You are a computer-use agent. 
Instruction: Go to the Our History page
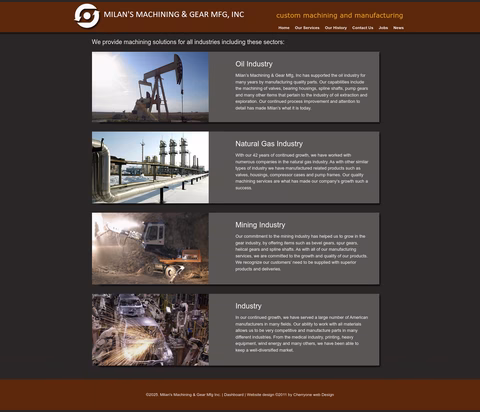pyautogui.click(x=336, y=28)
